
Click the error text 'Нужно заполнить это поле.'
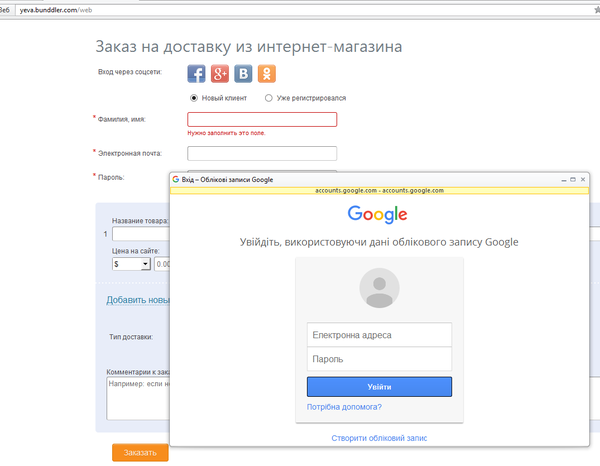click(x=226, y=133)
